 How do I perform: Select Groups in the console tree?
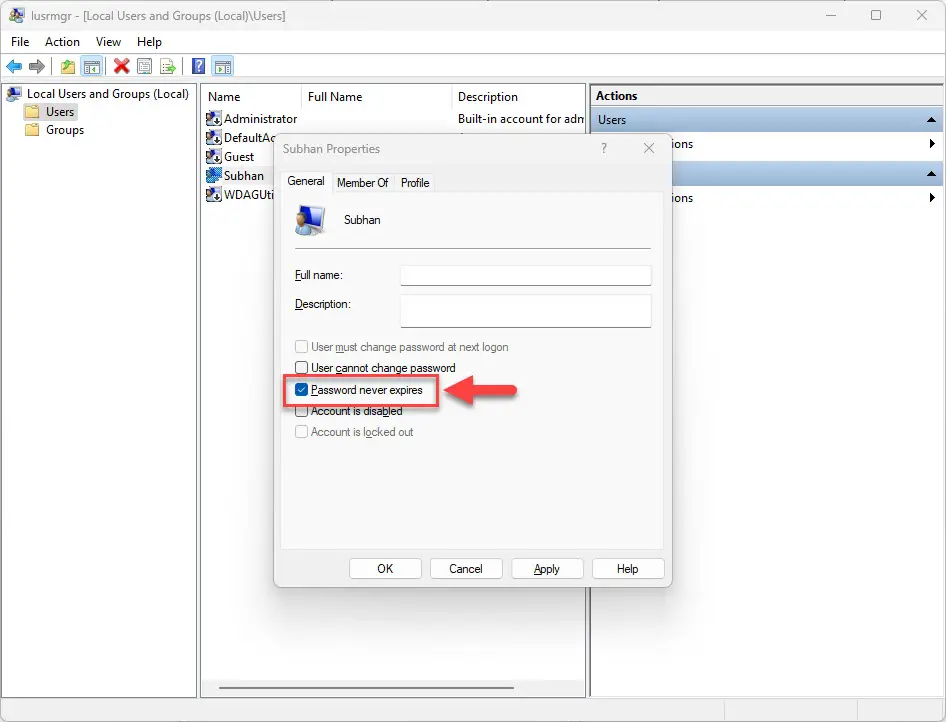[65, 130]
